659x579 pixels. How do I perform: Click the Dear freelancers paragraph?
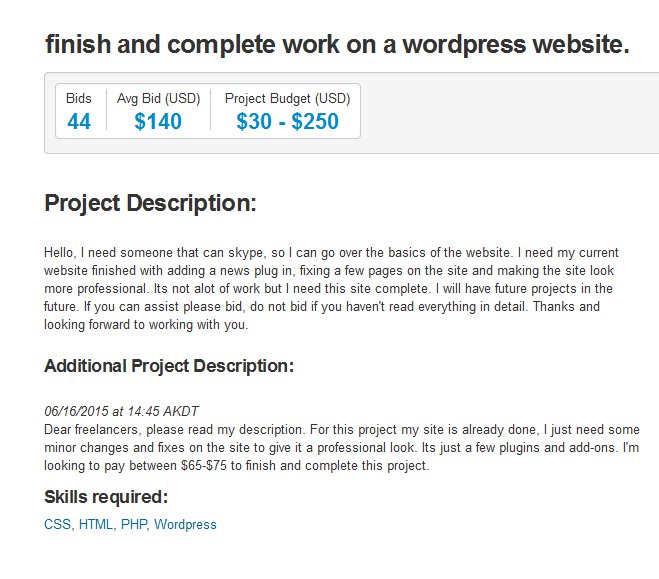342,447
